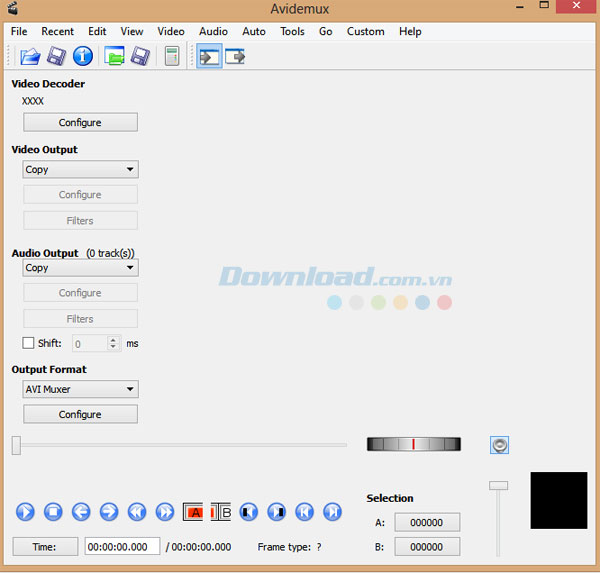Toggle the output view toolbar button

pyautogui.click(x=235, y=56)
